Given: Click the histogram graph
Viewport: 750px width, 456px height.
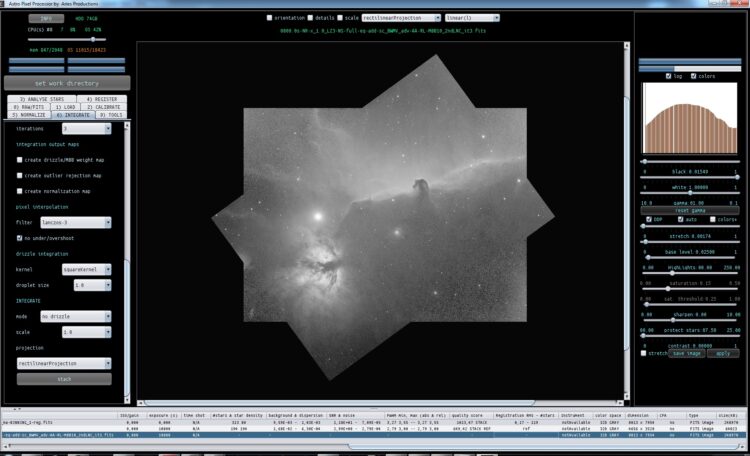Looking at the screenshot, I should tap(689, 118).
